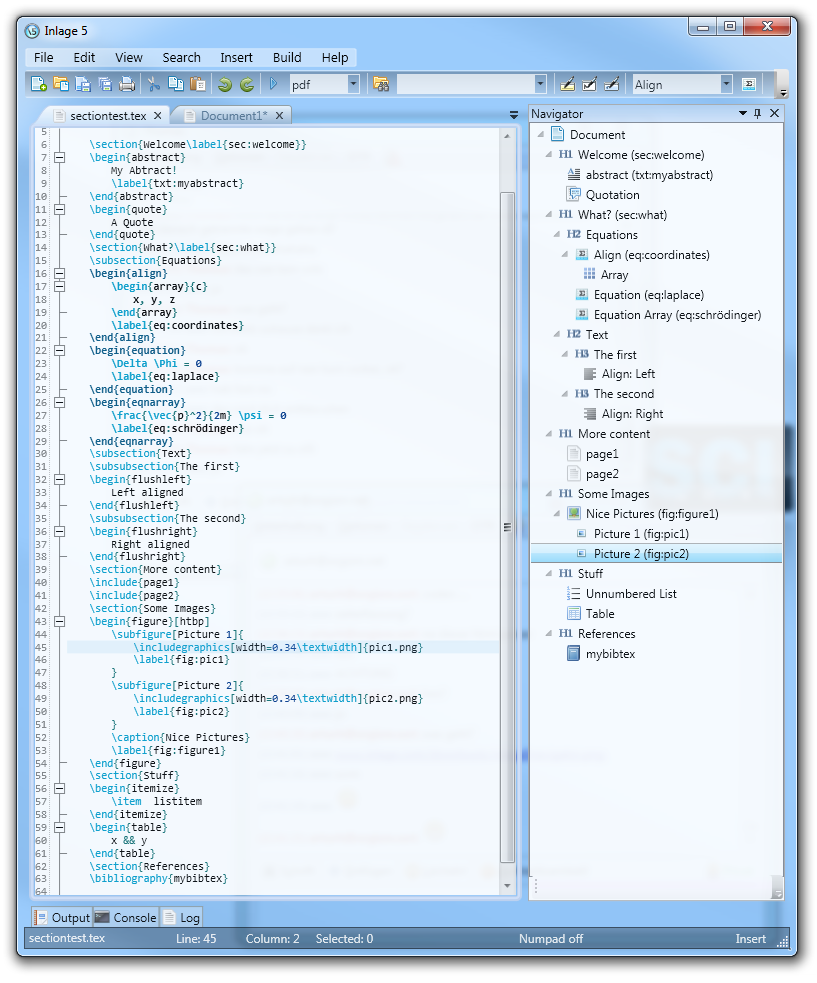Open the document tab list dropdown
Viewport: 817px width, 983px height.
[x=514, y=115]
